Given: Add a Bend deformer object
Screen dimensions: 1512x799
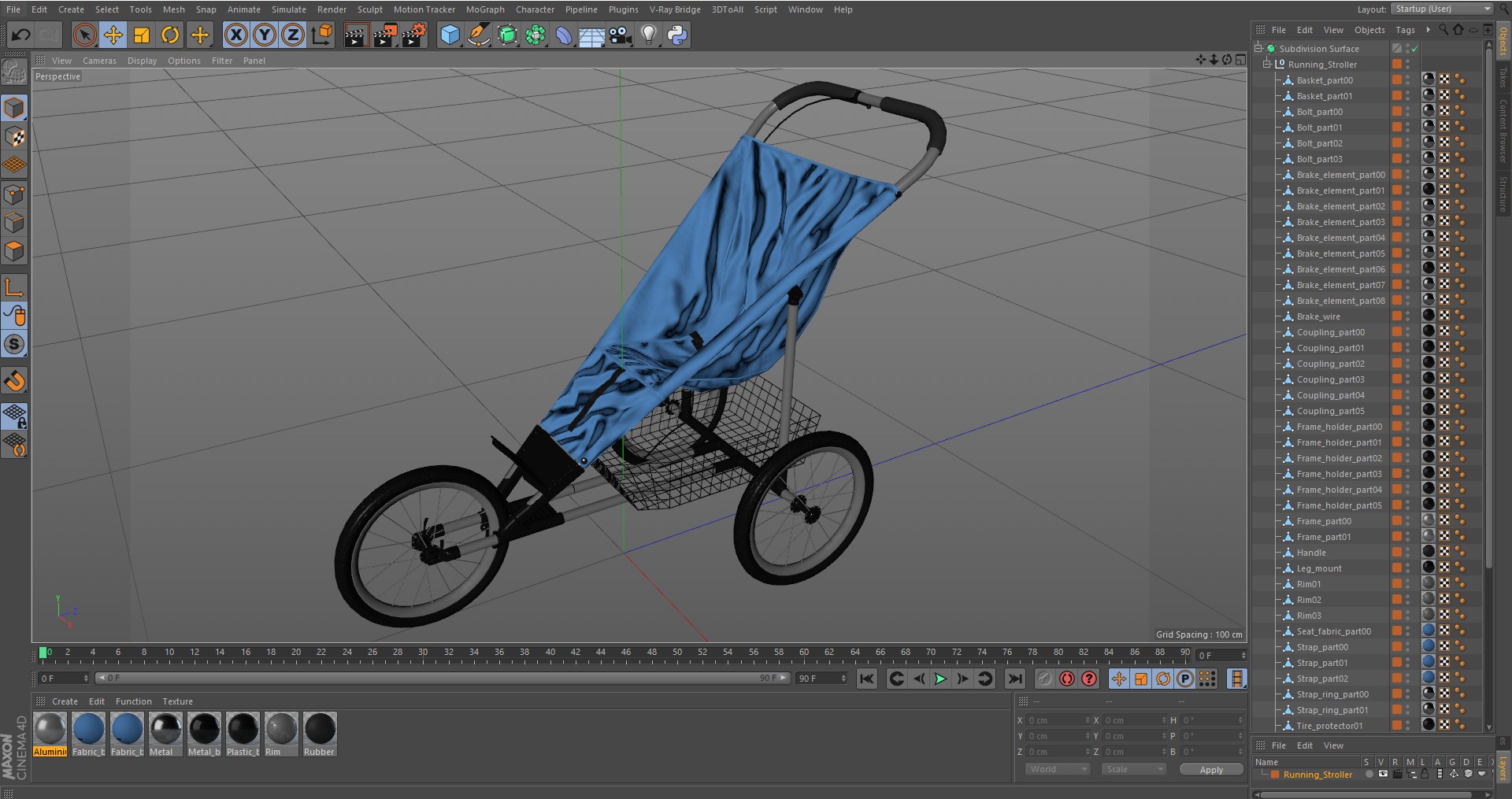Looking at the screenshot, I should point(564,35).
